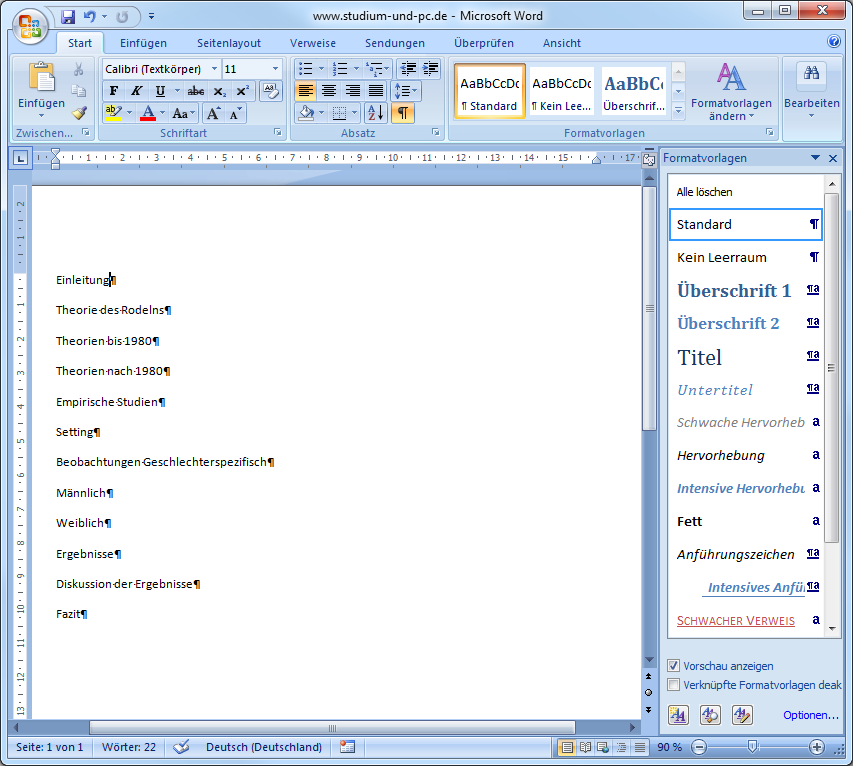Open the Verweise ribbon tab
The height and width of the screenshot is (766, 853).
pos(313,43)
